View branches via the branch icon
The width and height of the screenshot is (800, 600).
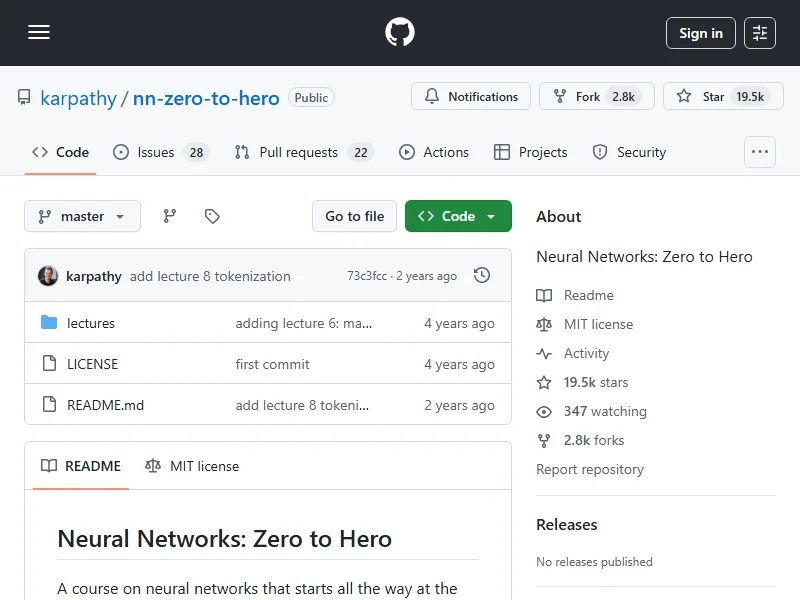click(x=170, y=216)
